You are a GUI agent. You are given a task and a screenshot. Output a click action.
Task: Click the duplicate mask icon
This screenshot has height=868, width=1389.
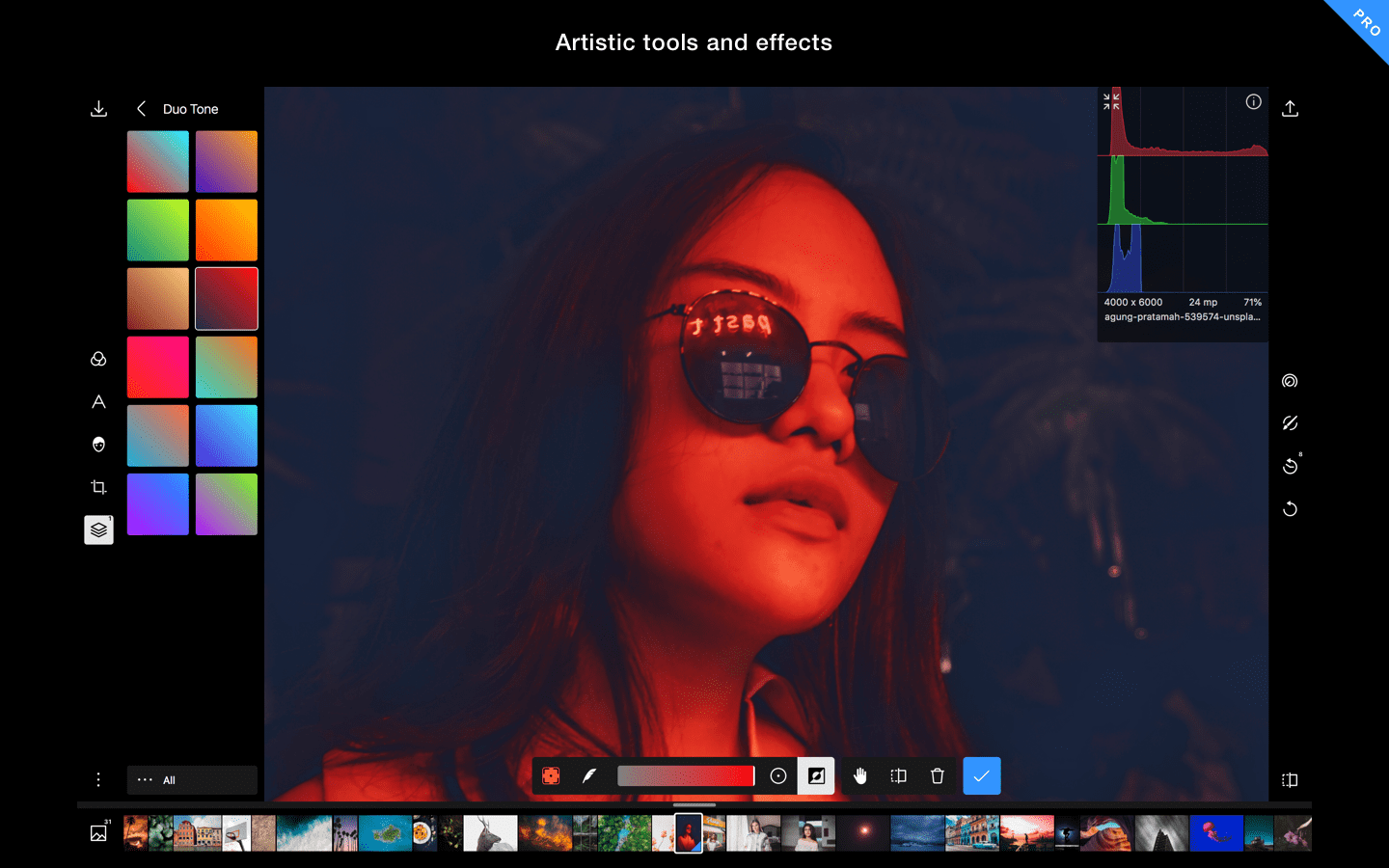(x=898, y=775)
